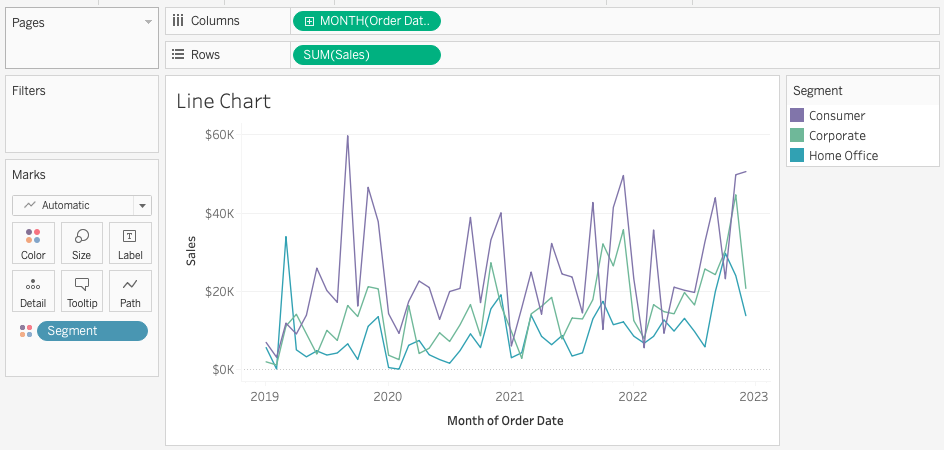Open the Label marks card
Viewport: 944px width, 450px height.
click(x=130, y=243)
